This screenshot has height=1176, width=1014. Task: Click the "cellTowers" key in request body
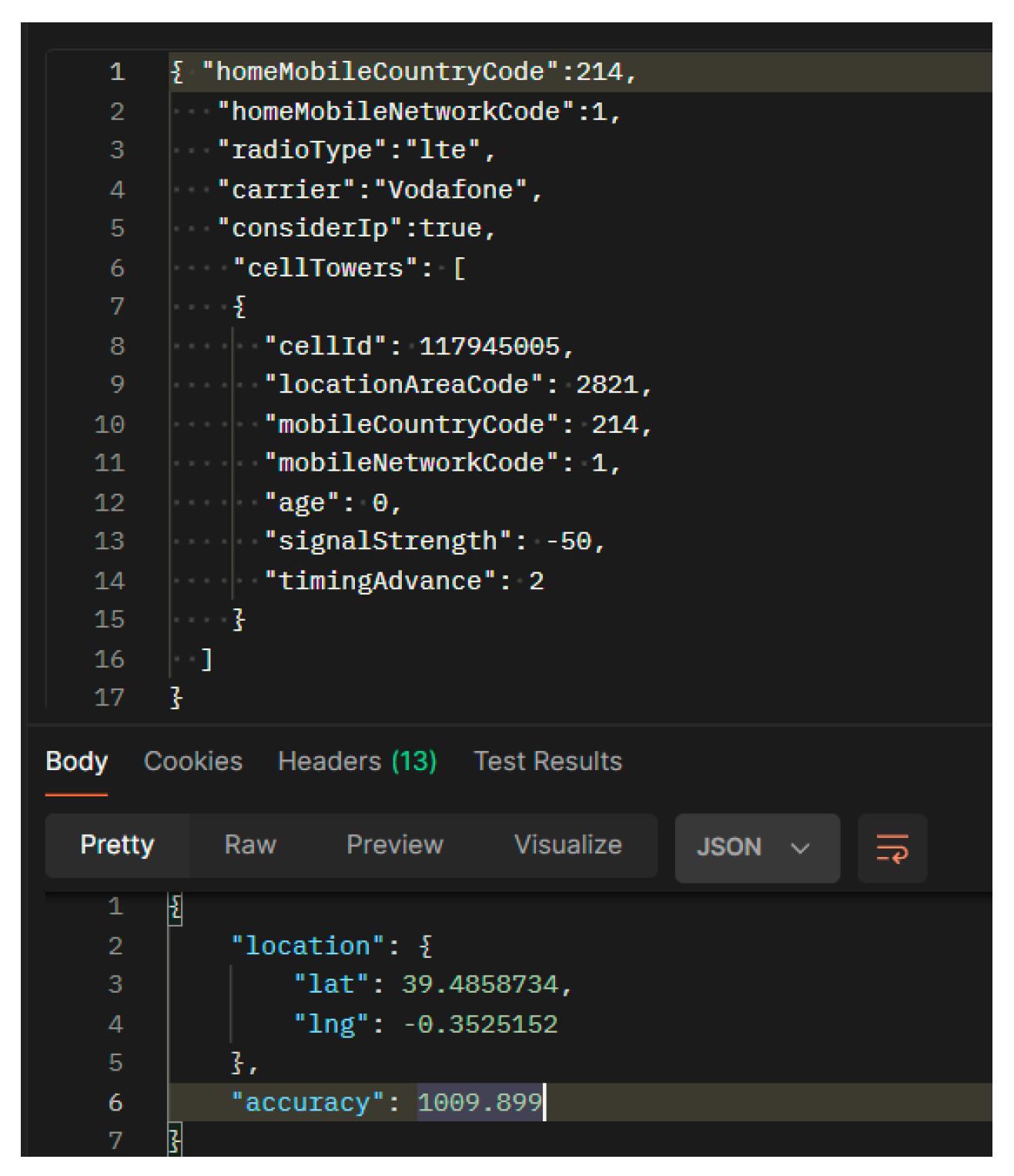[325, 268]
